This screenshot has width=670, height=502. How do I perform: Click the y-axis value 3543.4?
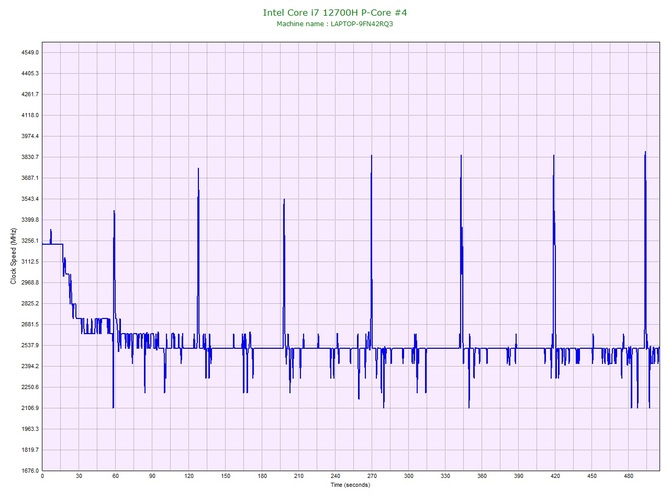click(x=30, y=199)
